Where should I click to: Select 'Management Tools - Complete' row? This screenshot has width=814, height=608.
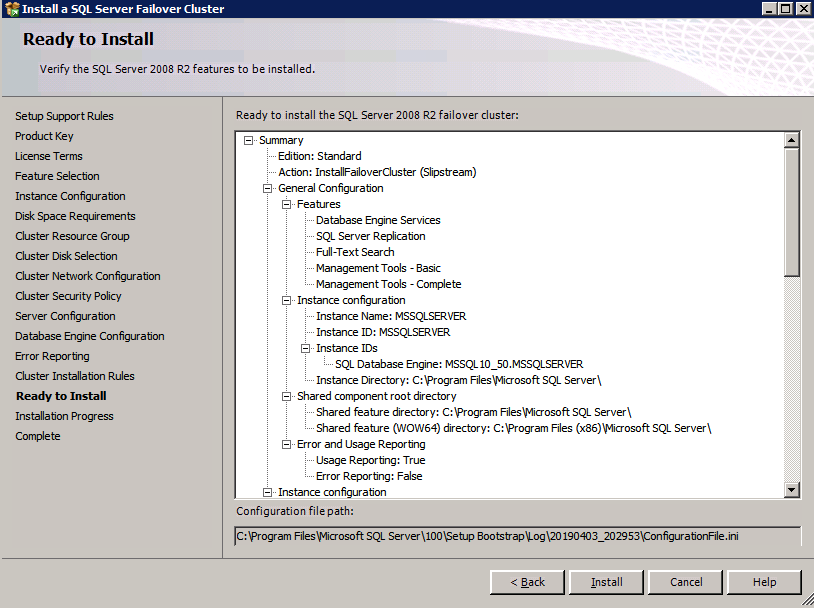pos(389,285)
